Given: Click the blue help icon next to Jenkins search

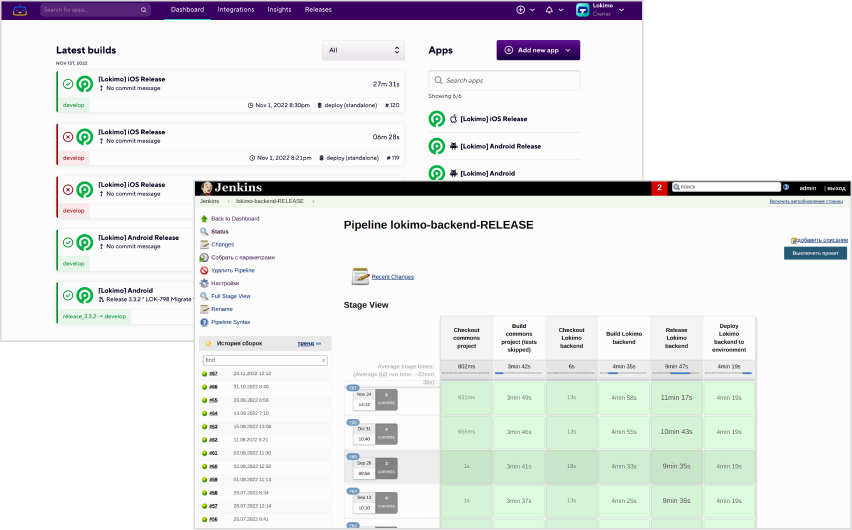Looking at the screenshot, I should [786, 187].
